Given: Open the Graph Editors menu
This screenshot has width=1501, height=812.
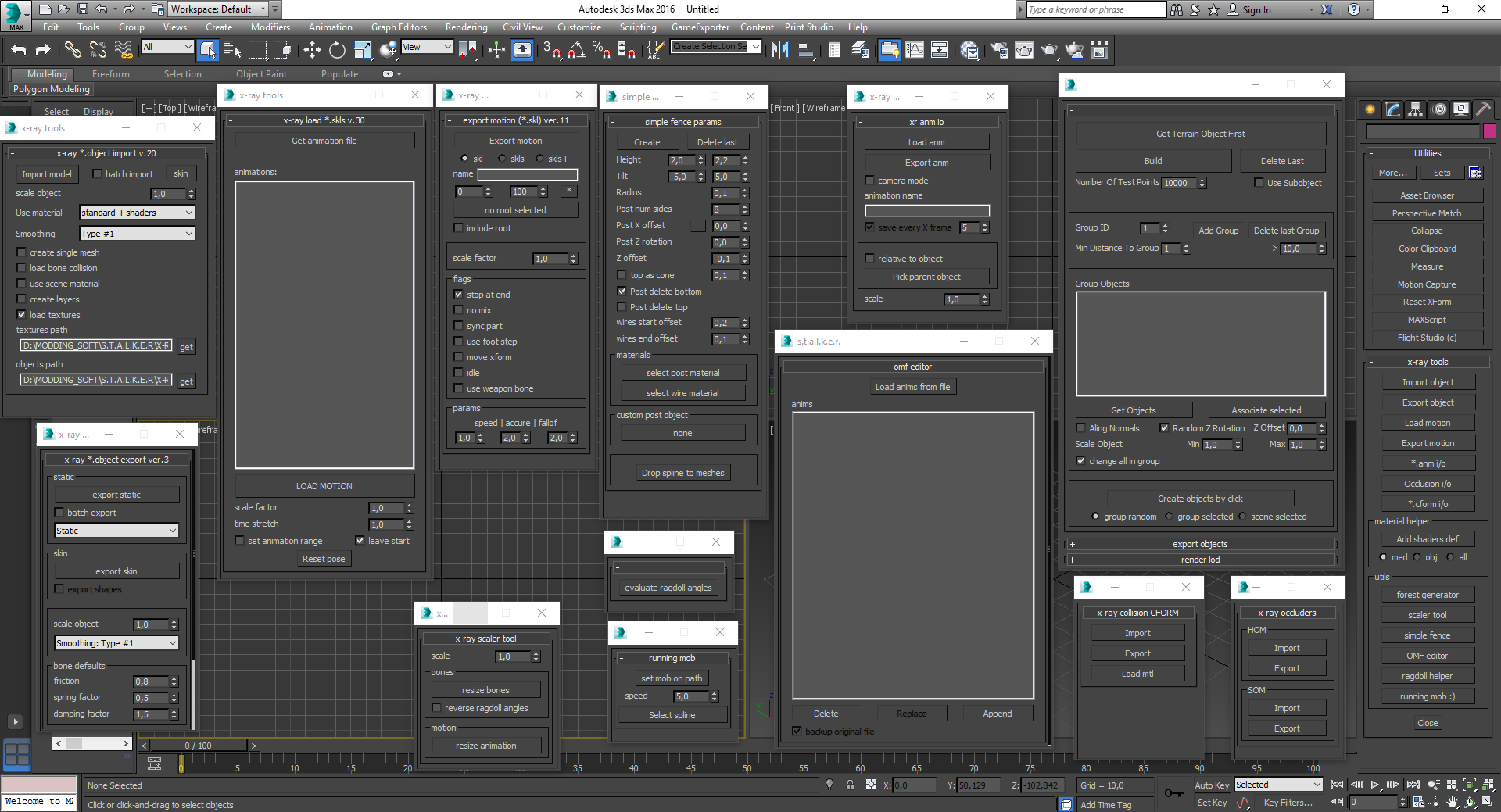Looking at the screenshot, I should pyautogui.click(x=399, y=27).
